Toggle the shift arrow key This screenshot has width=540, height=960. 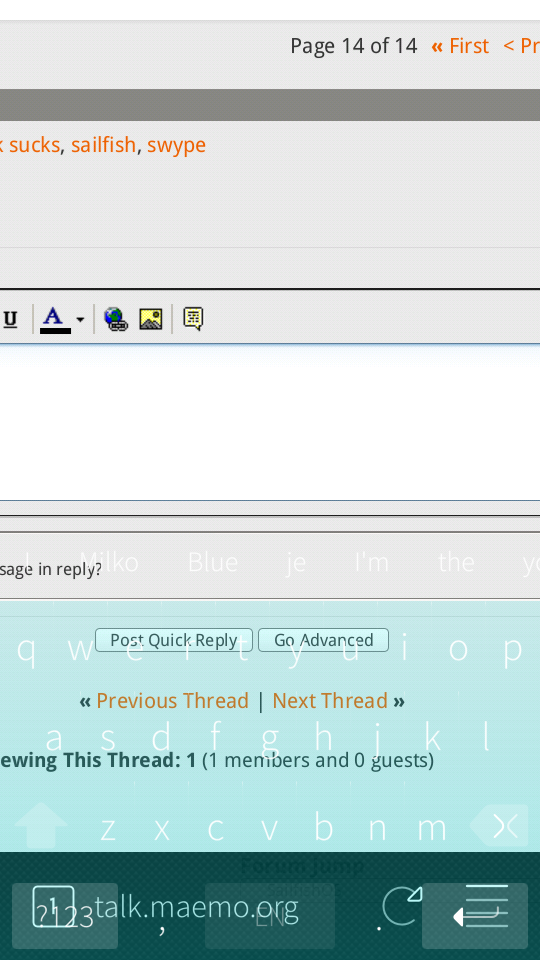[x=40, y=825]
